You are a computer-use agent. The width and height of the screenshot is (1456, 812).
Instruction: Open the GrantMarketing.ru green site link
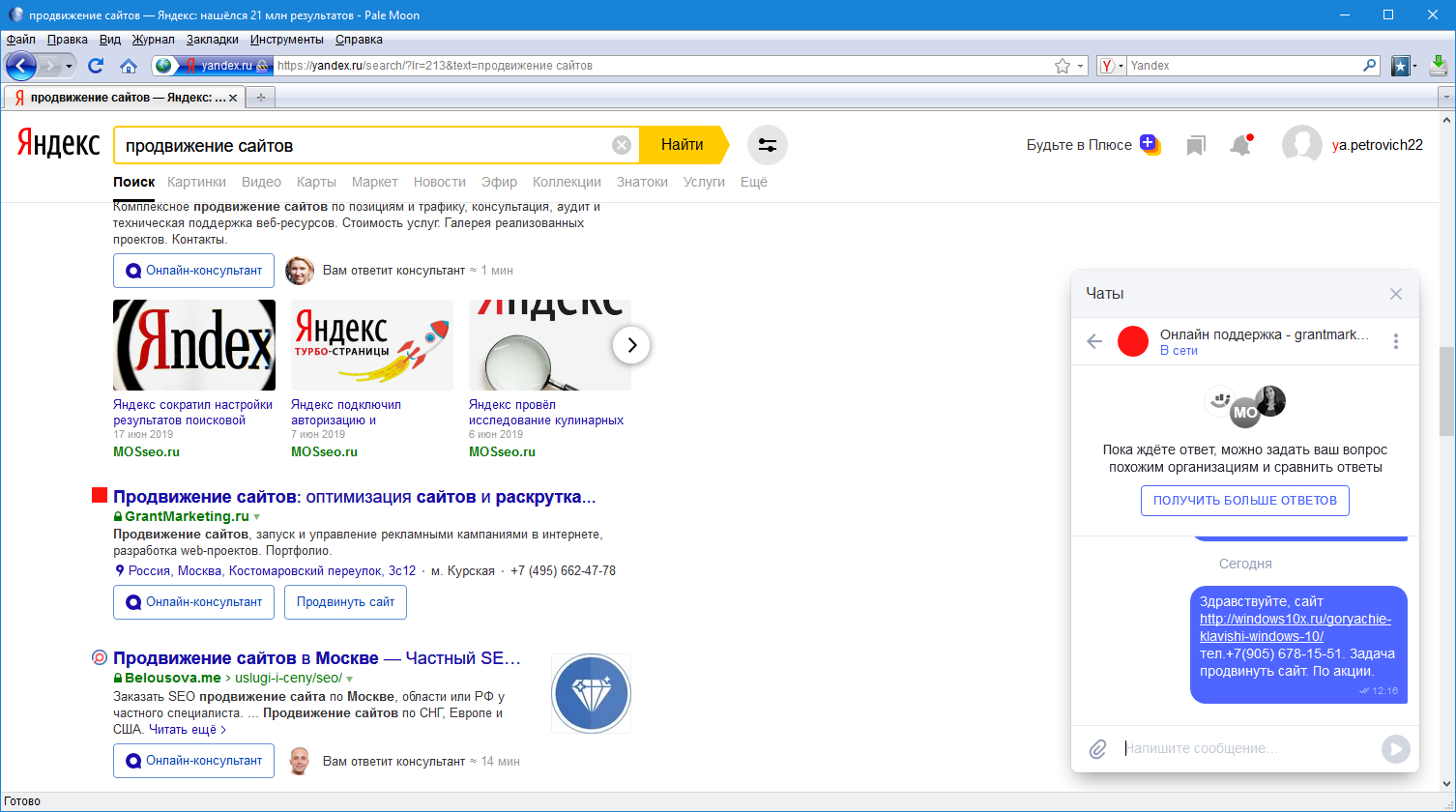(187, 517)
